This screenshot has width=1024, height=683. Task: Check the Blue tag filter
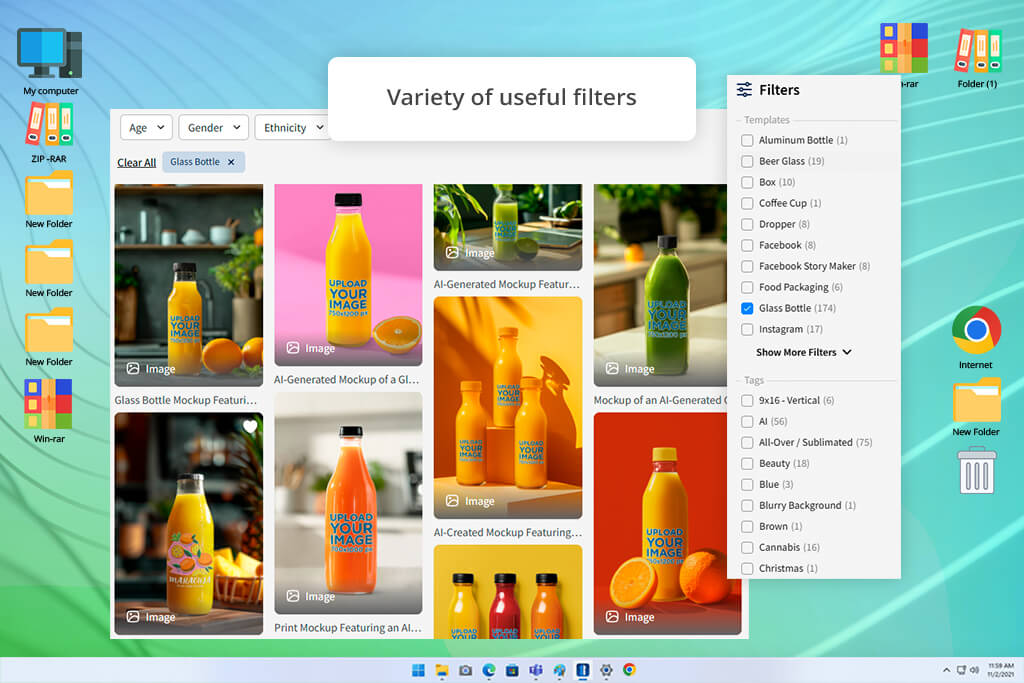click(x=747, y=484)
